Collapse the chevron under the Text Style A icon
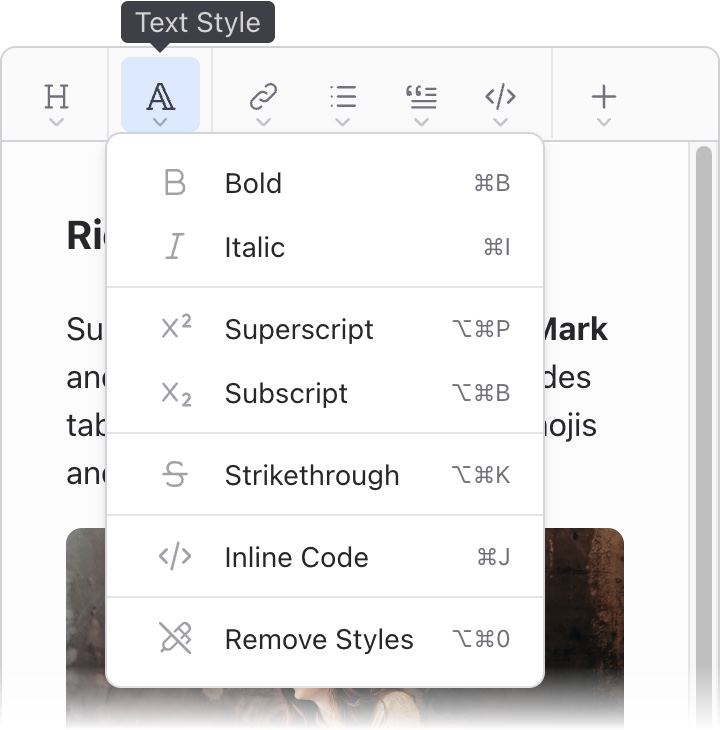720x730 pixels. (x=160, y=122)
